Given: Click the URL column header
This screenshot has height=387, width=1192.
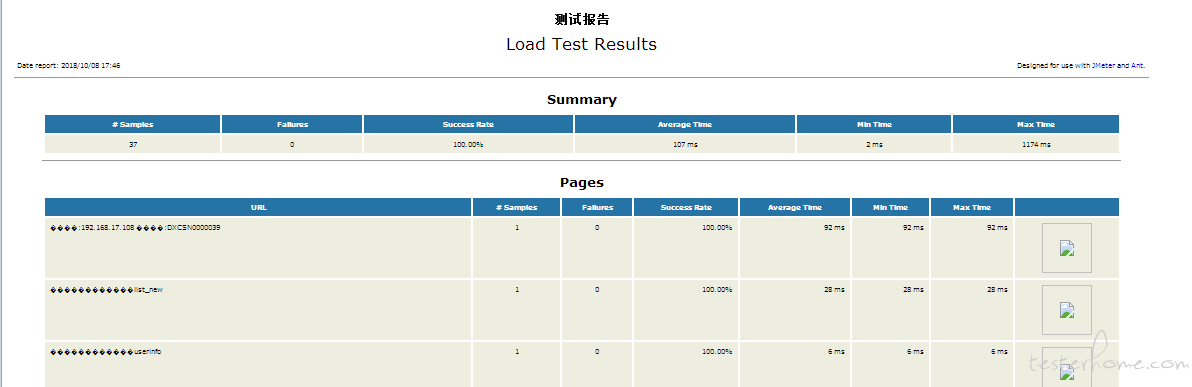Looking at the screenshot, I should coord(258,207).
